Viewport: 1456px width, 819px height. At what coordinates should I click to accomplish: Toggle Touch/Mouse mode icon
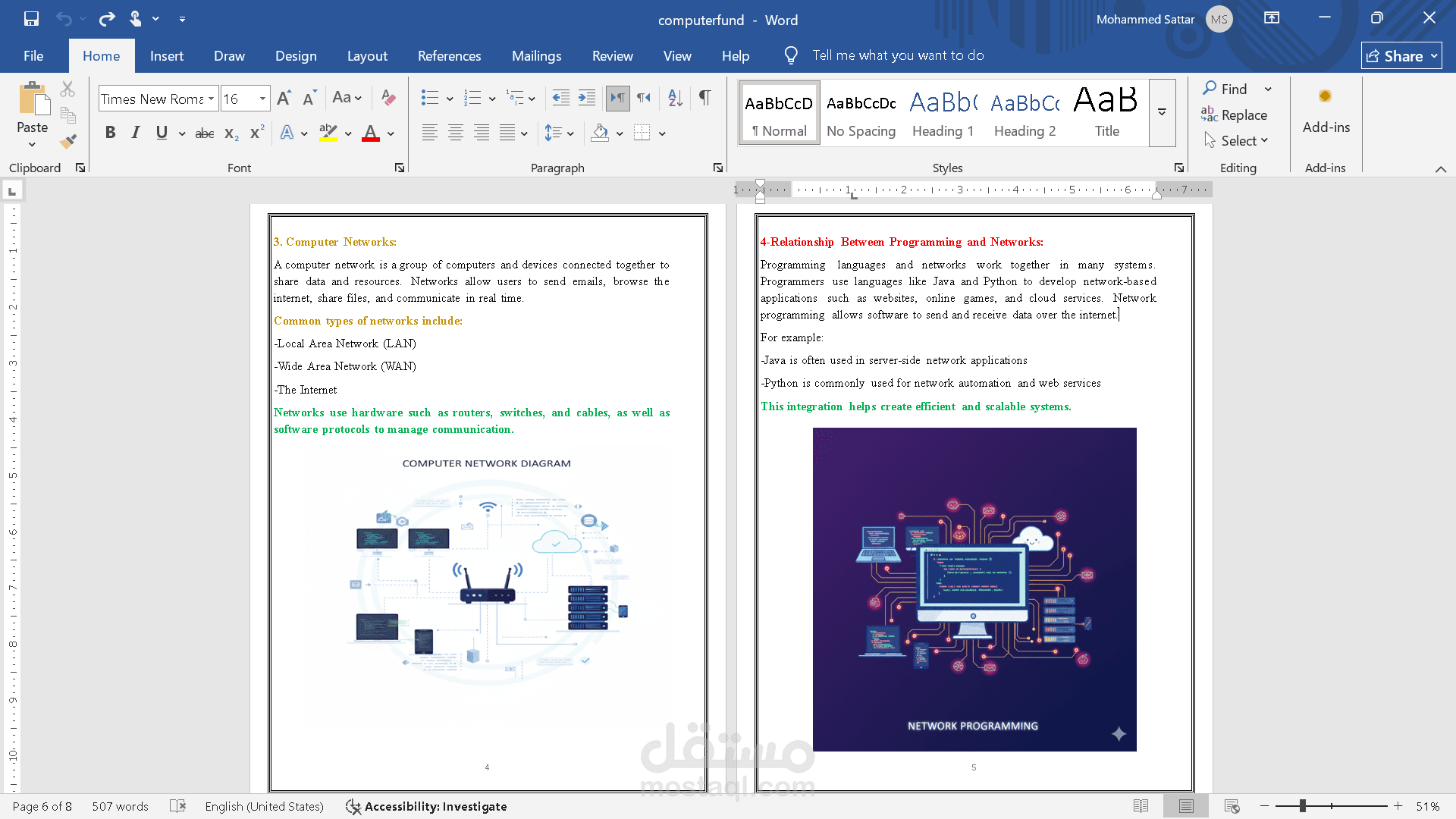136,19
